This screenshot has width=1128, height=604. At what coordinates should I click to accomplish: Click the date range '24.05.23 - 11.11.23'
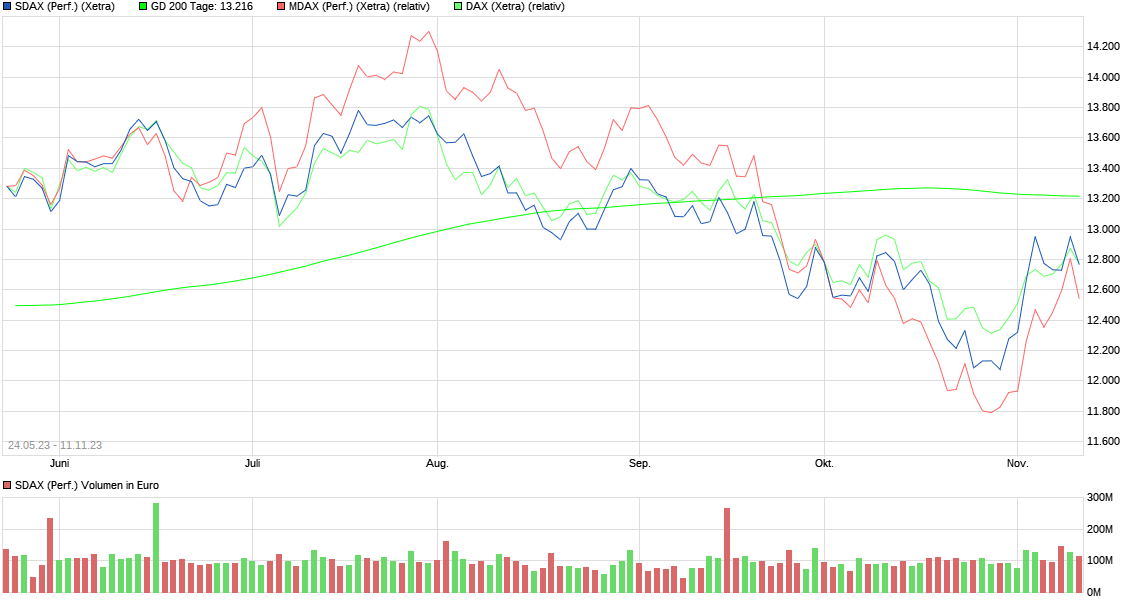click(x=53, y=442)
